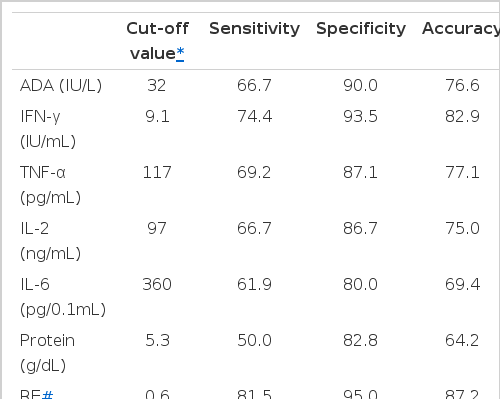Select IFN-γ accuracy value 82.9
The height and width of the screenshot is (399, 500).
coord(462,117)
